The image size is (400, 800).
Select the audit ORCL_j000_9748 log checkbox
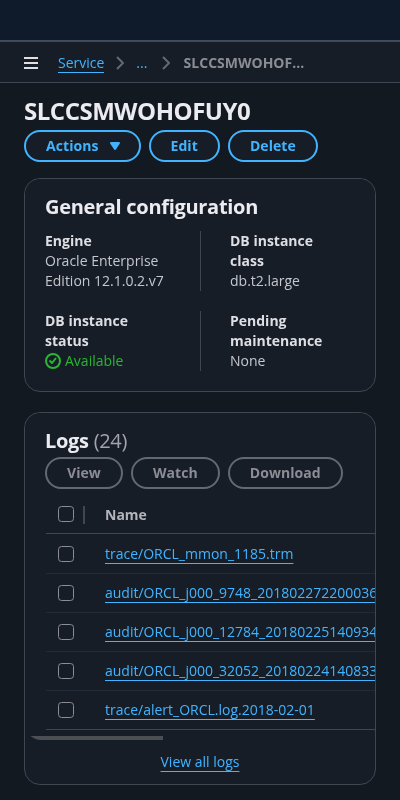[x=66, y=593]
